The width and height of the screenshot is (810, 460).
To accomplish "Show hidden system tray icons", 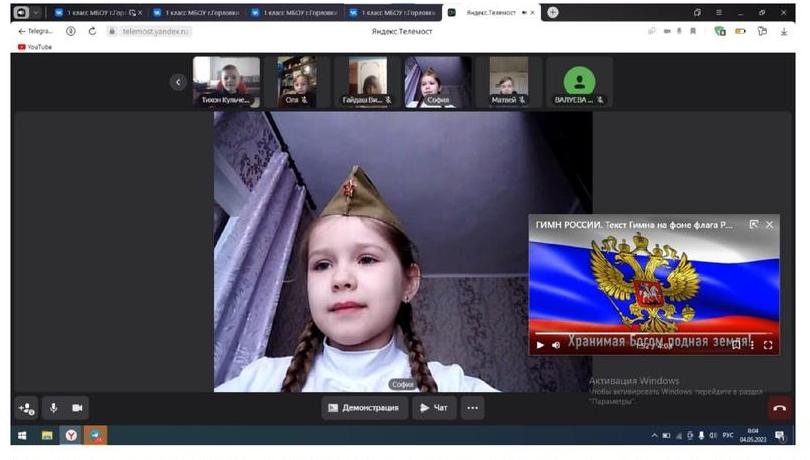I will coord(655,436).
